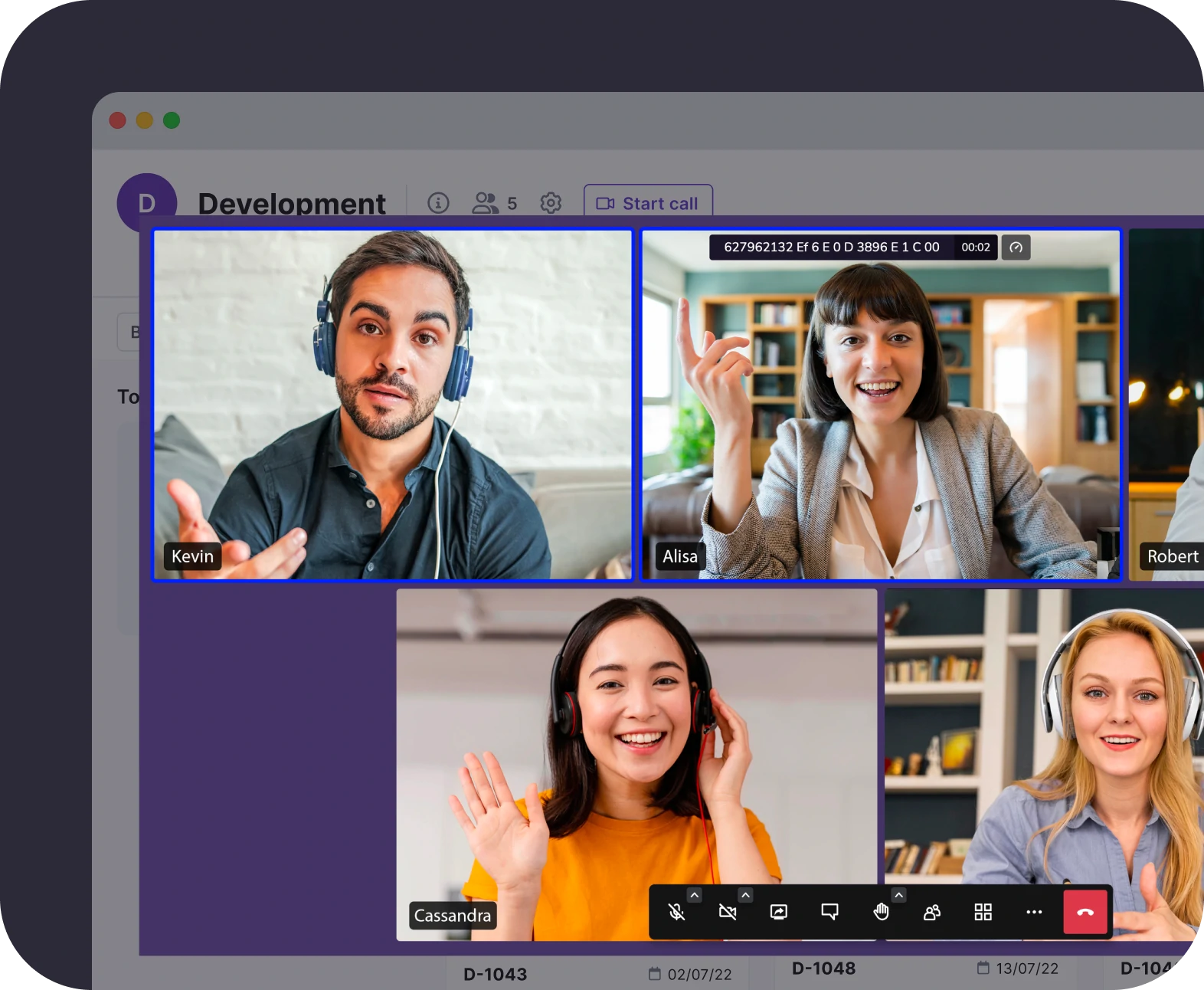Unmute the microphone in call toolbar
This screenshot has width=1204, height=990.
pyautogui.click(x=676, y=912)
